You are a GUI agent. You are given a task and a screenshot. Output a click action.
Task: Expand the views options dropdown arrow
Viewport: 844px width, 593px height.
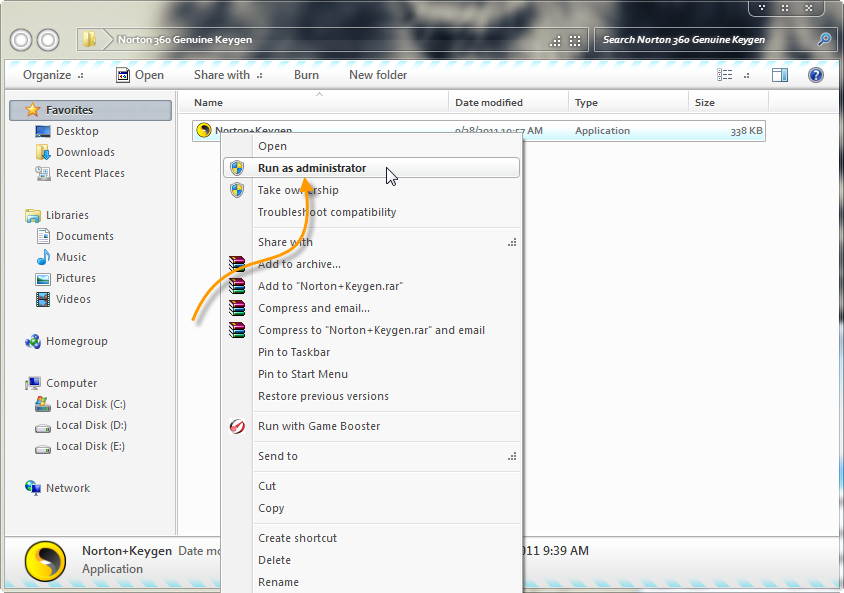pyautogui.click(x=747, y=75)
